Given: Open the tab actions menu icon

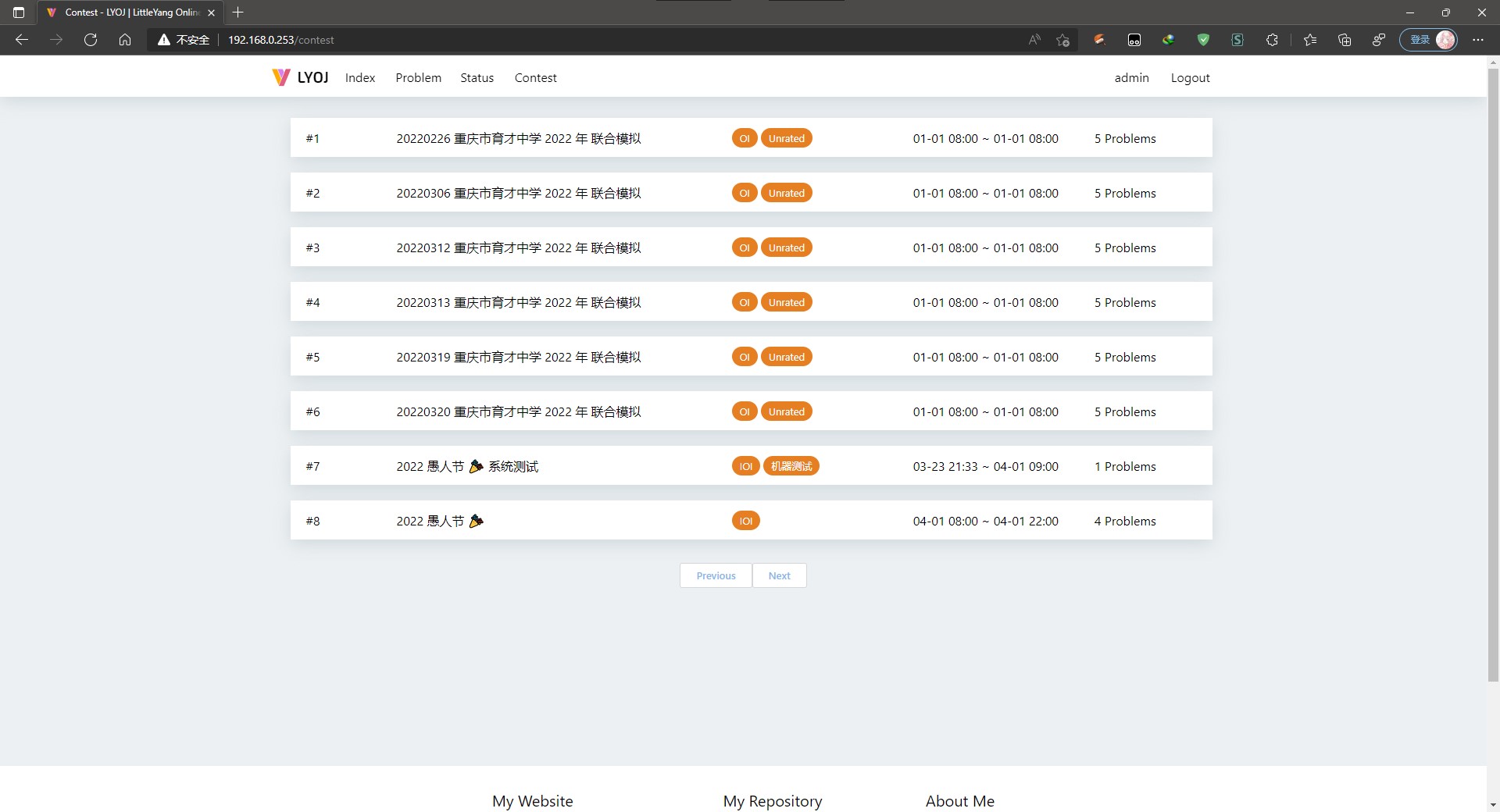Looking at the screenshot, I should (18, 12).
